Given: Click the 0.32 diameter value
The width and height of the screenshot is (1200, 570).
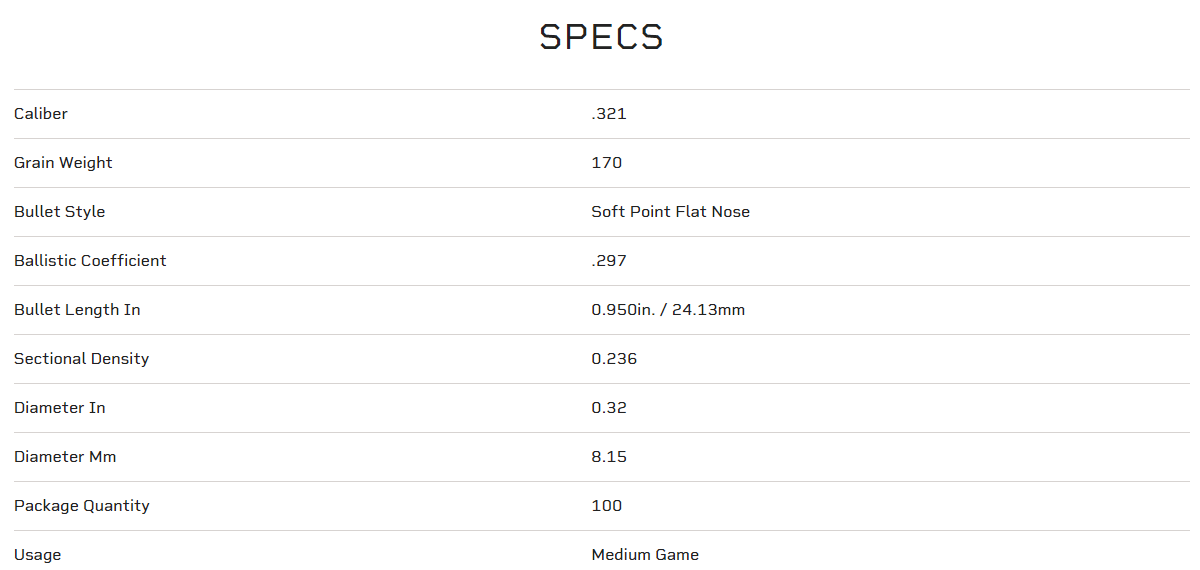Looking at the screenshot, I should point(609,408).
